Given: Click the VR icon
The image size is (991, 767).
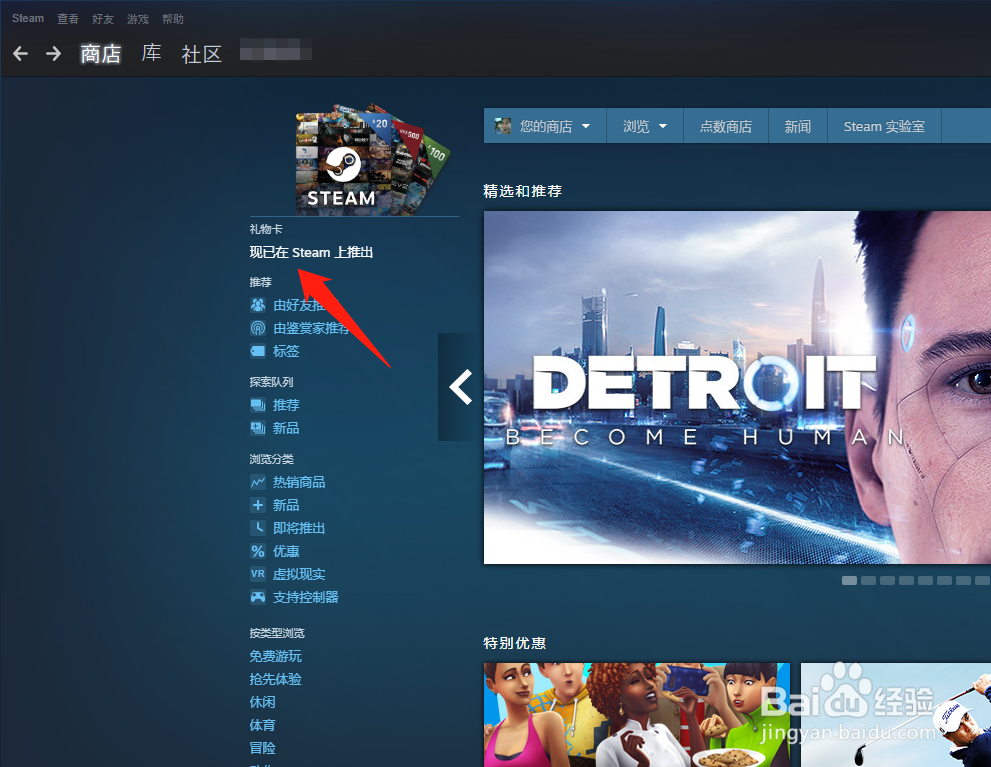Looking at the screenshot, I should pos(258,574).
